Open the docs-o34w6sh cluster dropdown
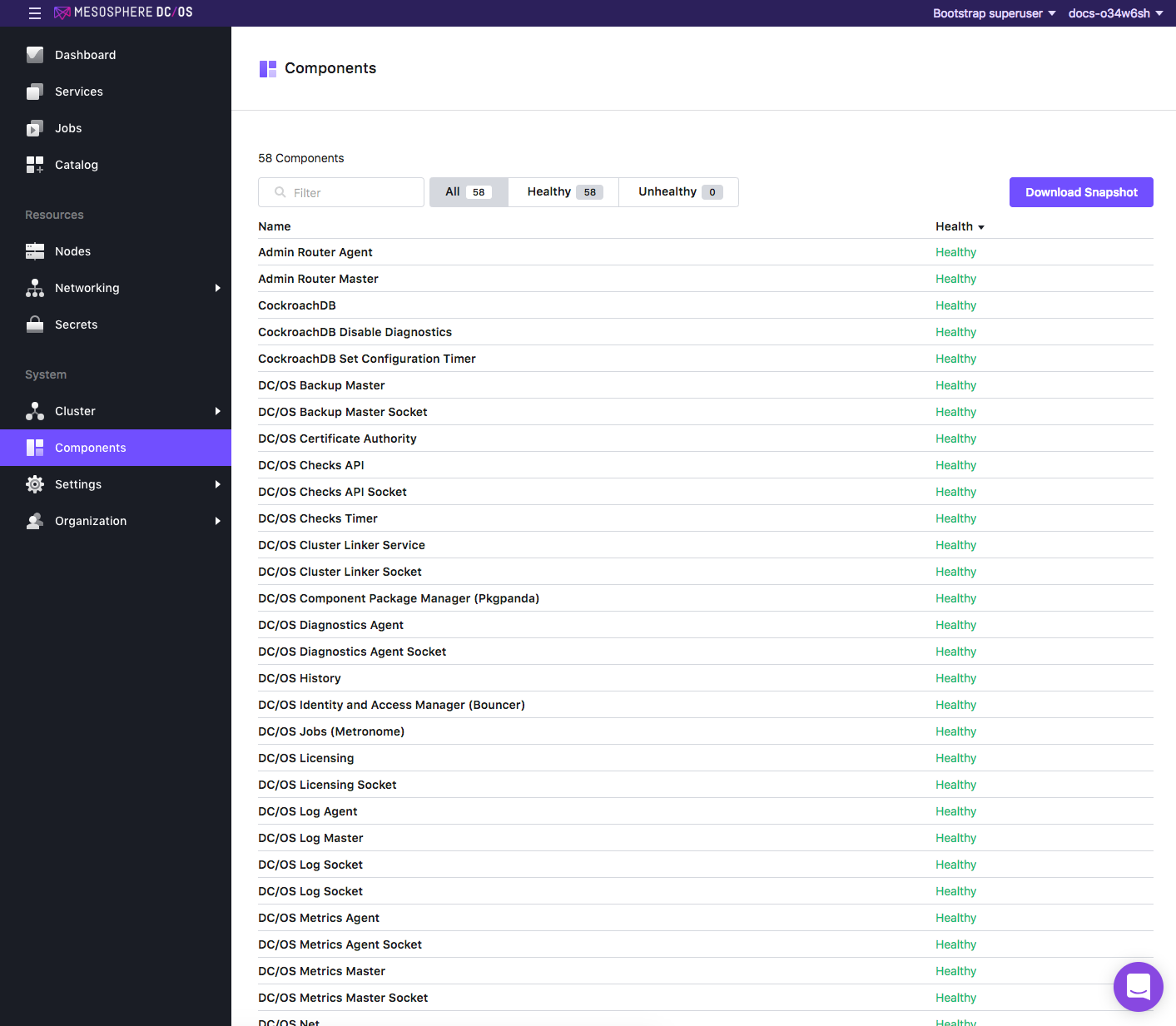 tap(1116, 13)
